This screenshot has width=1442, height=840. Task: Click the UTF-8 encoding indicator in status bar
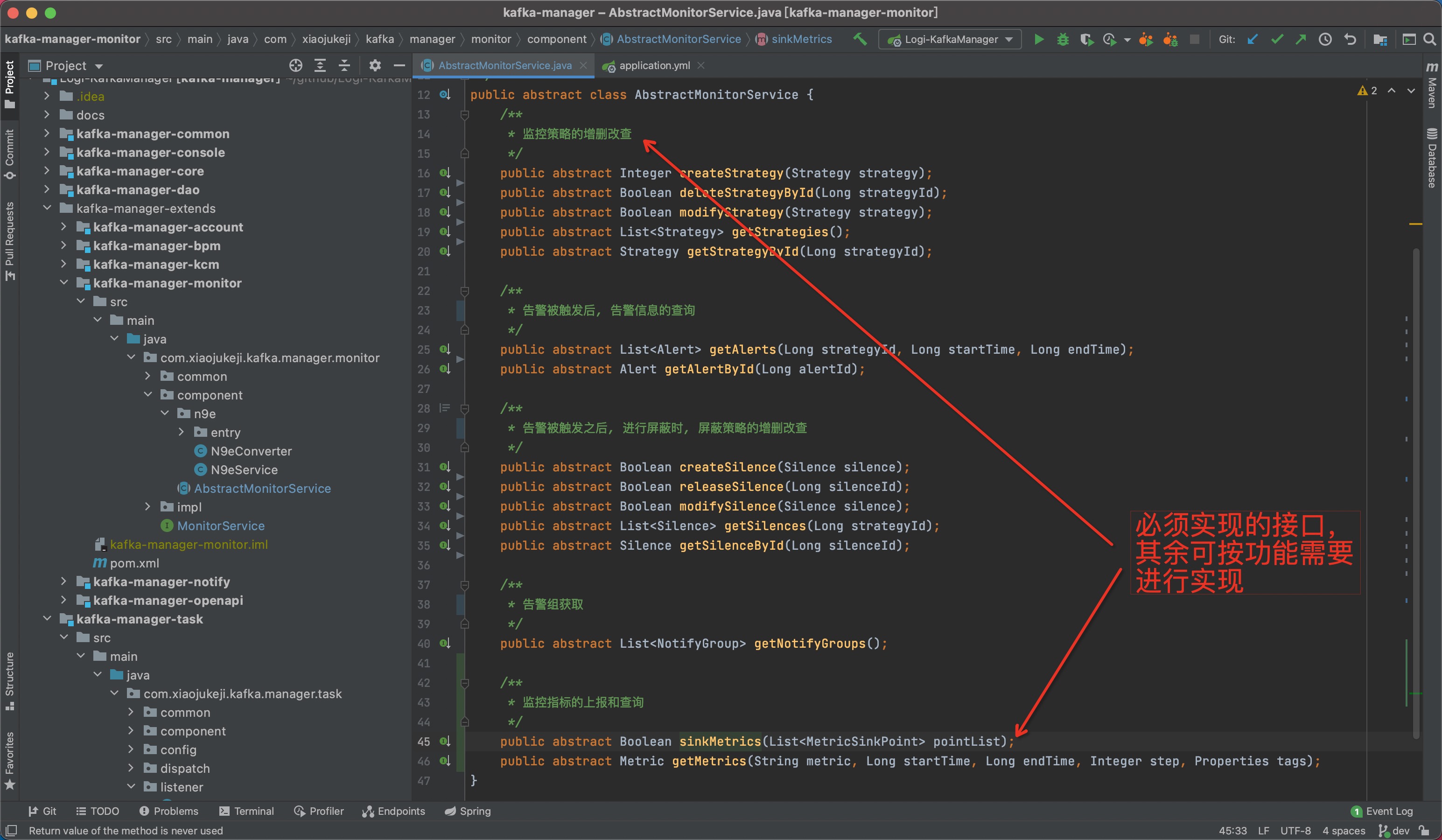(x=1295, y=830)
